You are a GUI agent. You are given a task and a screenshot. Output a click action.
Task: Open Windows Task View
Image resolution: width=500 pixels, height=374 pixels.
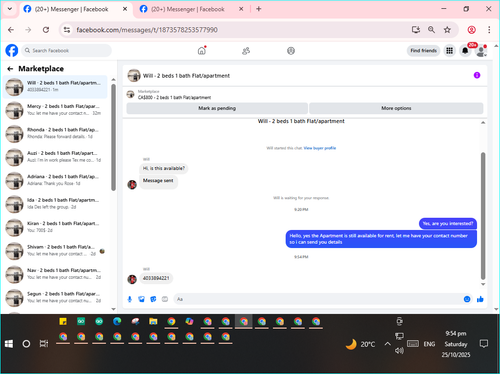point(44,344)
